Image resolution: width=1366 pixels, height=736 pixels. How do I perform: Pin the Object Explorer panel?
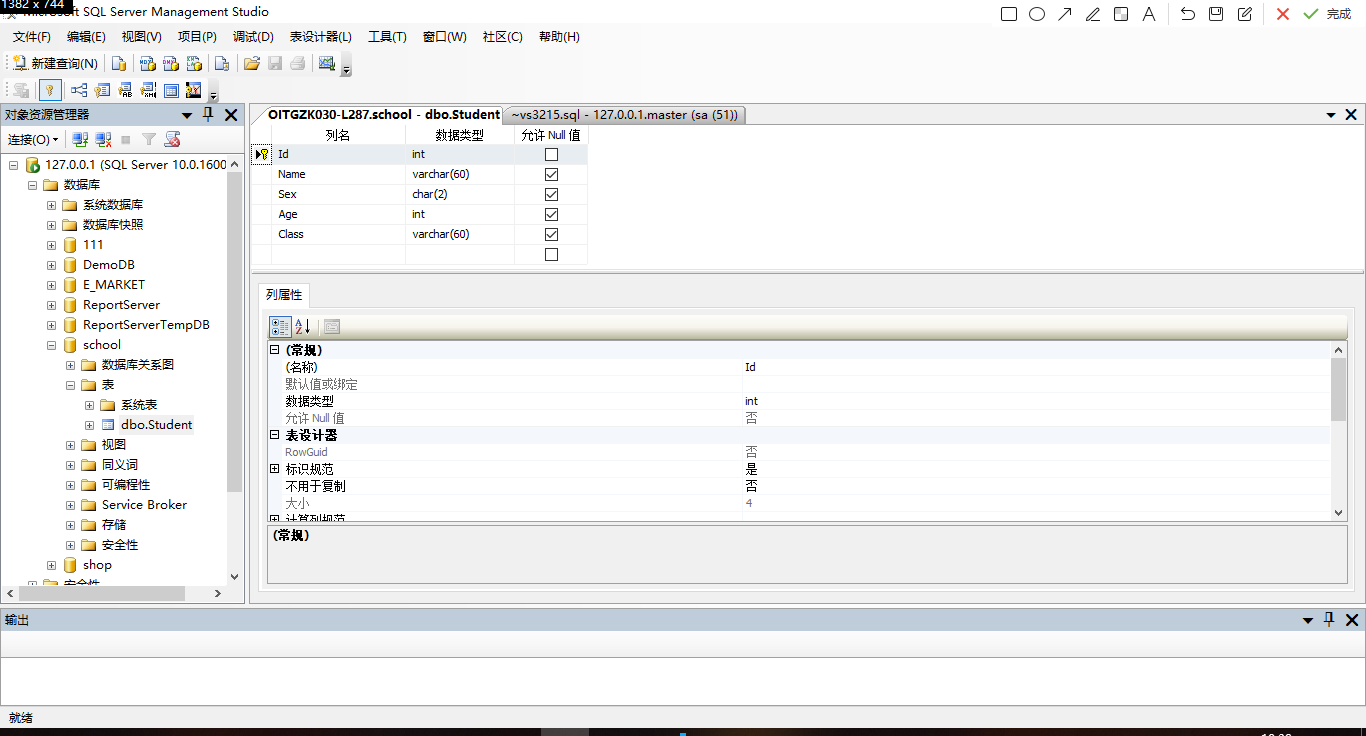tap(209, 115)
